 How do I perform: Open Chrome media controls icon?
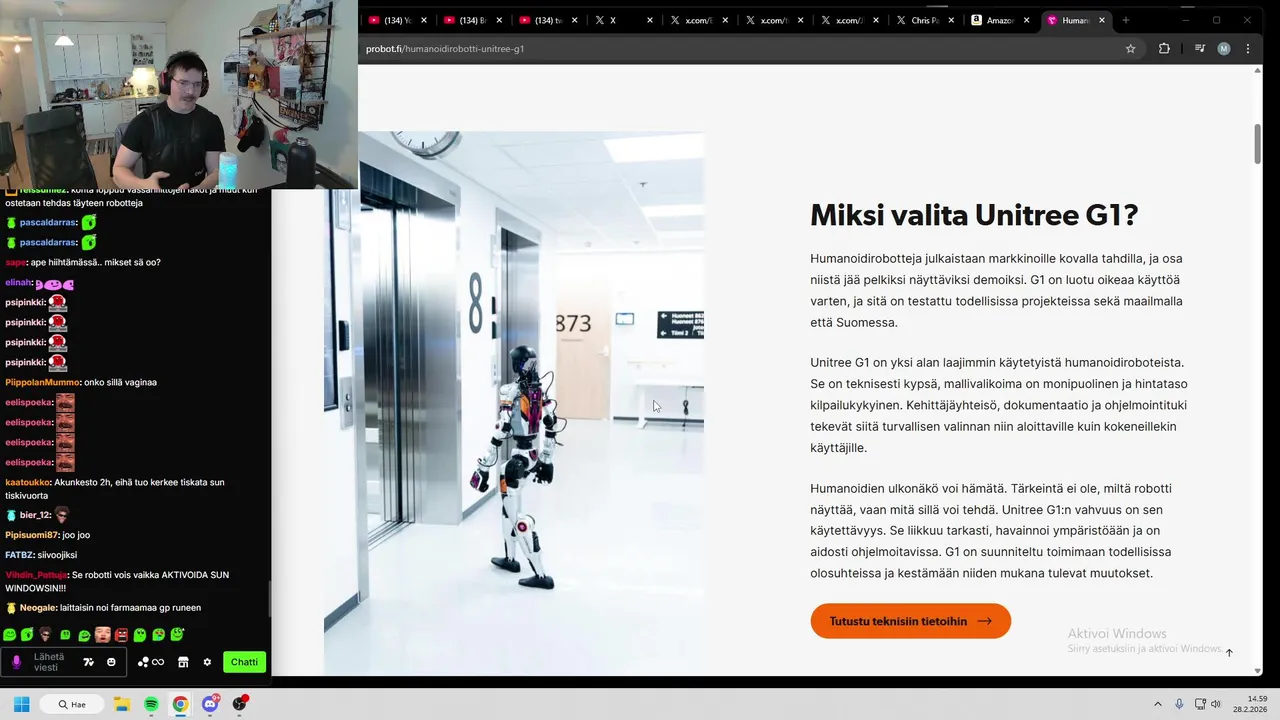(1200, 48)
